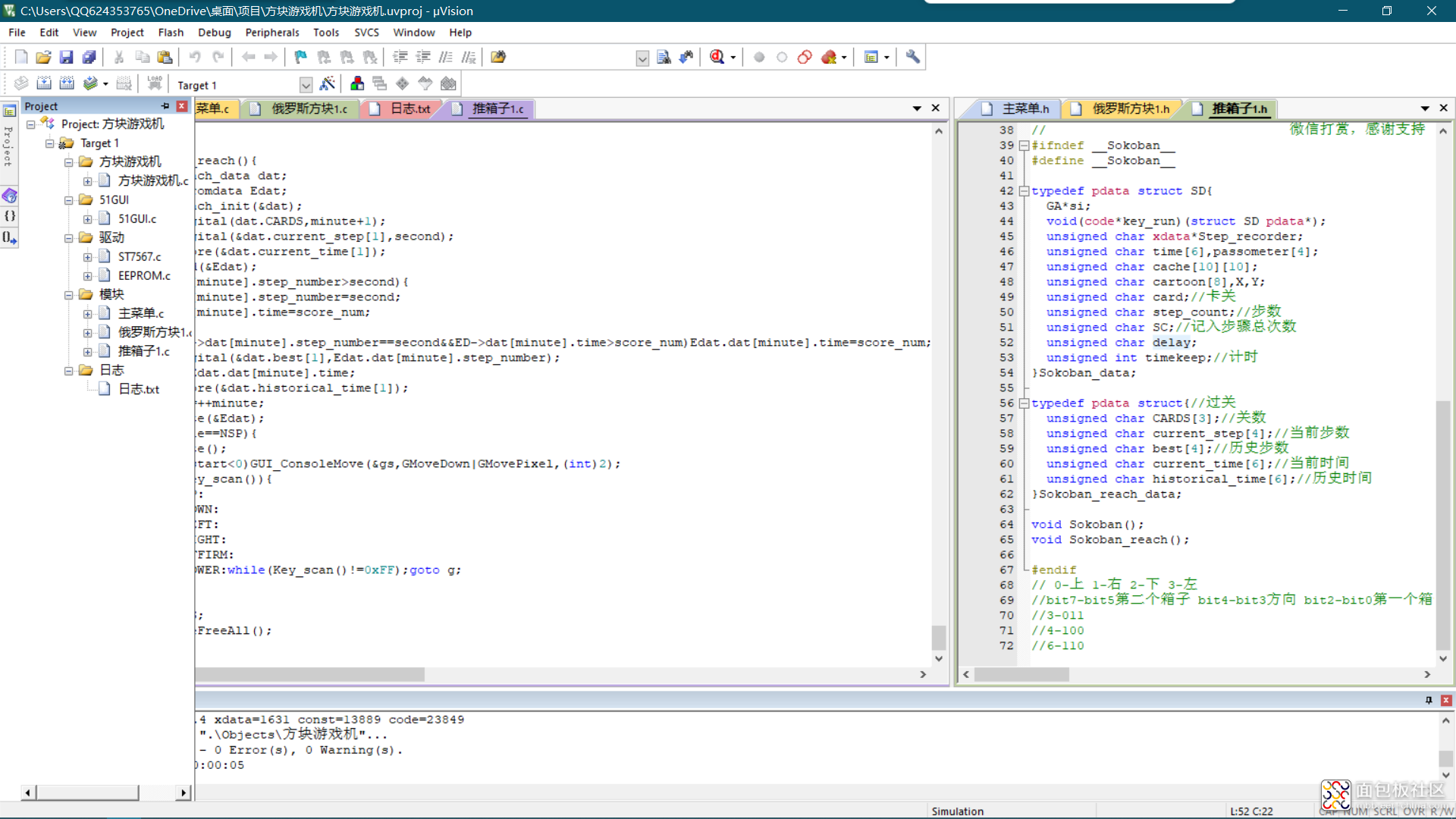This screenshot has width=1456, height=819.
Task: Save the current file with the disk icon
Action: click(x=66, y=57)
